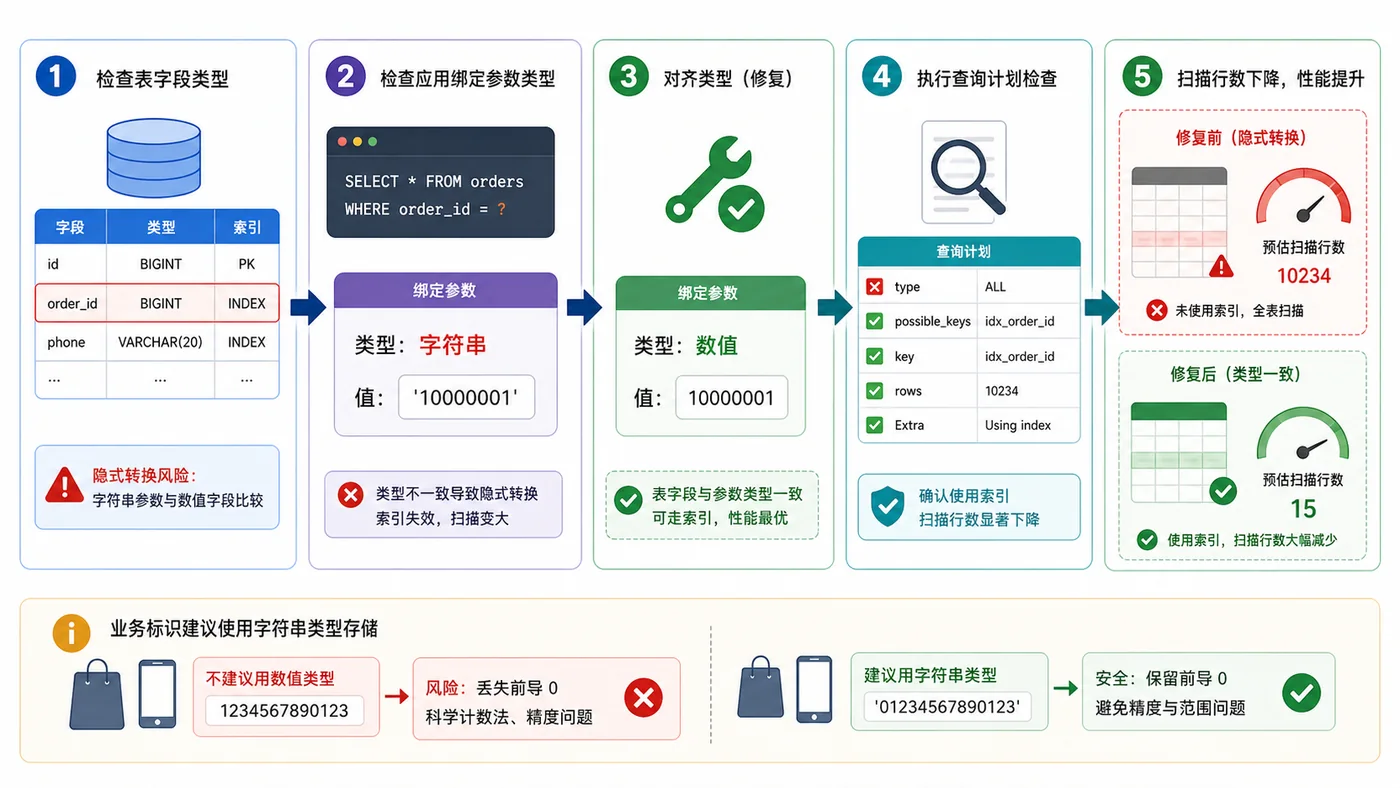Click the blue database cylinder icon
The height and width of the screenshot is (788, 1400).
click(x=152, y=158)
